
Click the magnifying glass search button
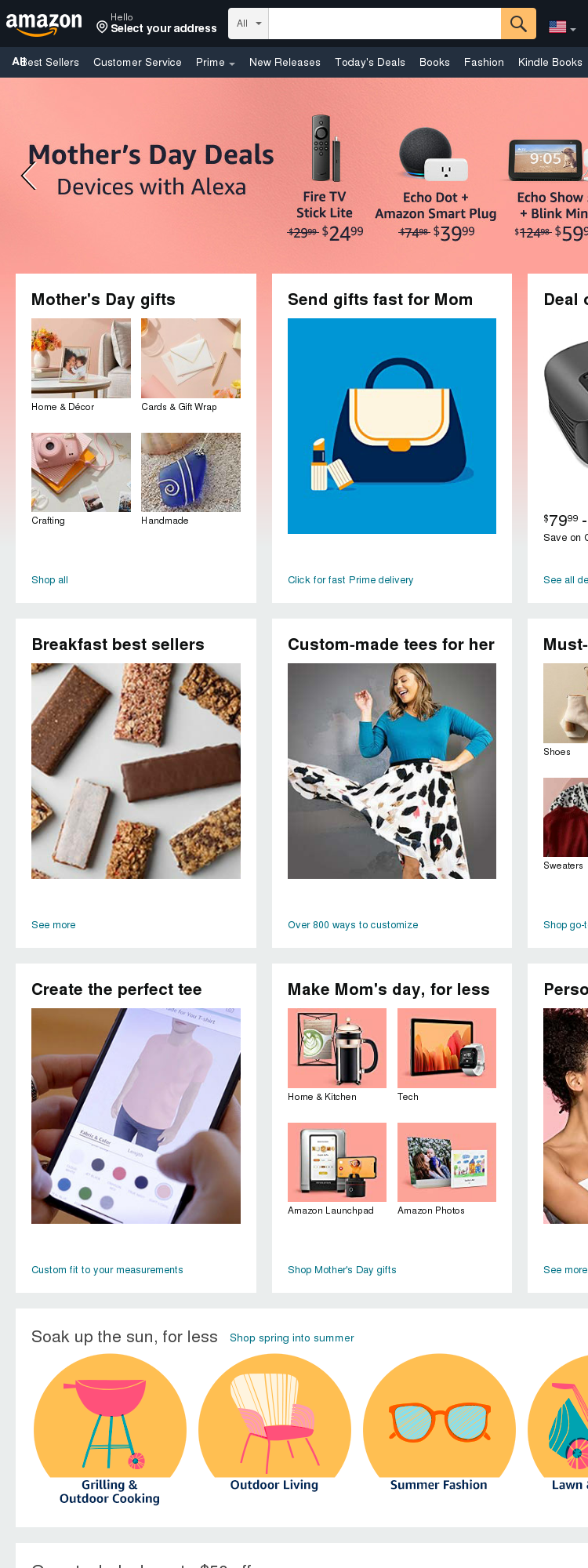point(518,24)
